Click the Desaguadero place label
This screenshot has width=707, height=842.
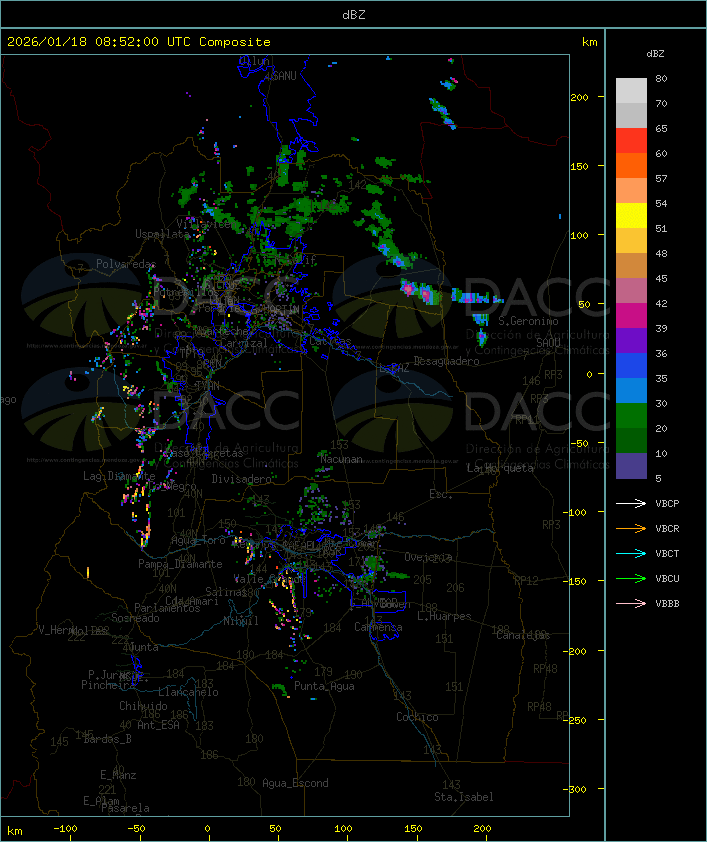pos(446,361)
